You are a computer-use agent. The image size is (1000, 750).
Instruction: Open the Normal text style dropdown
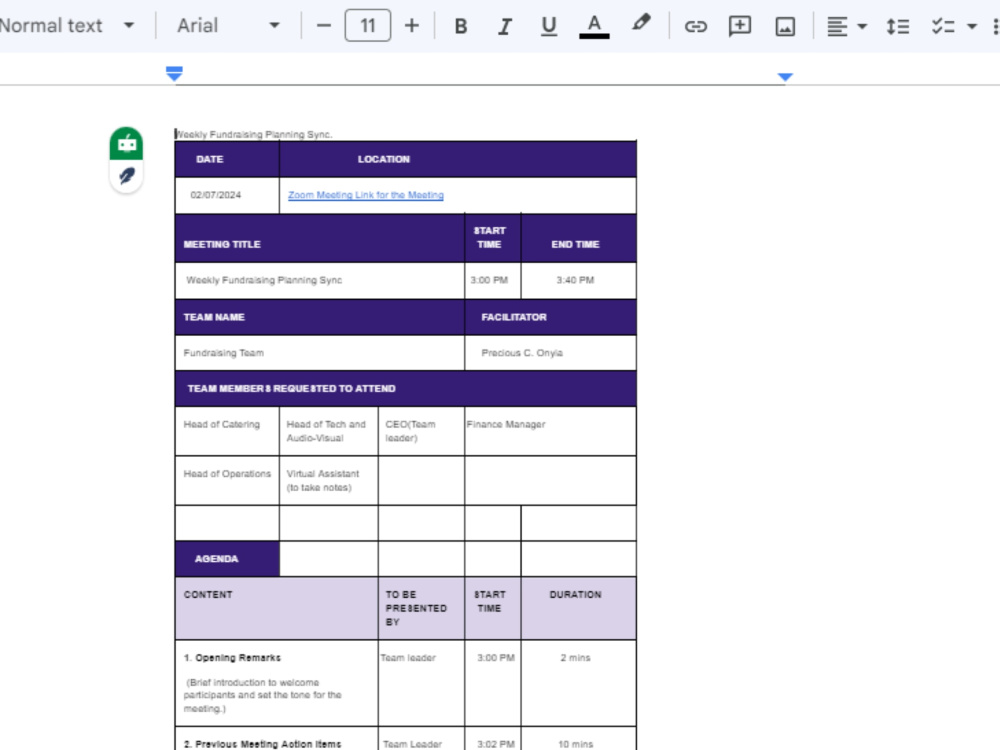pos(68,26)
